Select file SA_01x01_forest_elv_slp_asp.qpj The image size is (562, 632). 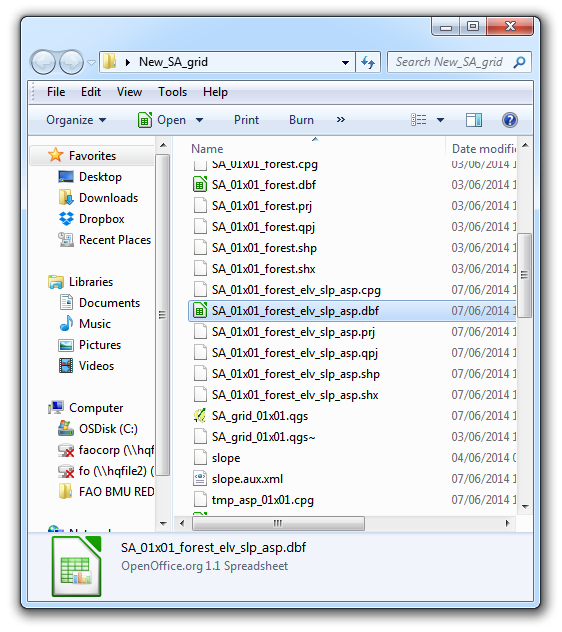[x=295, y=353]
